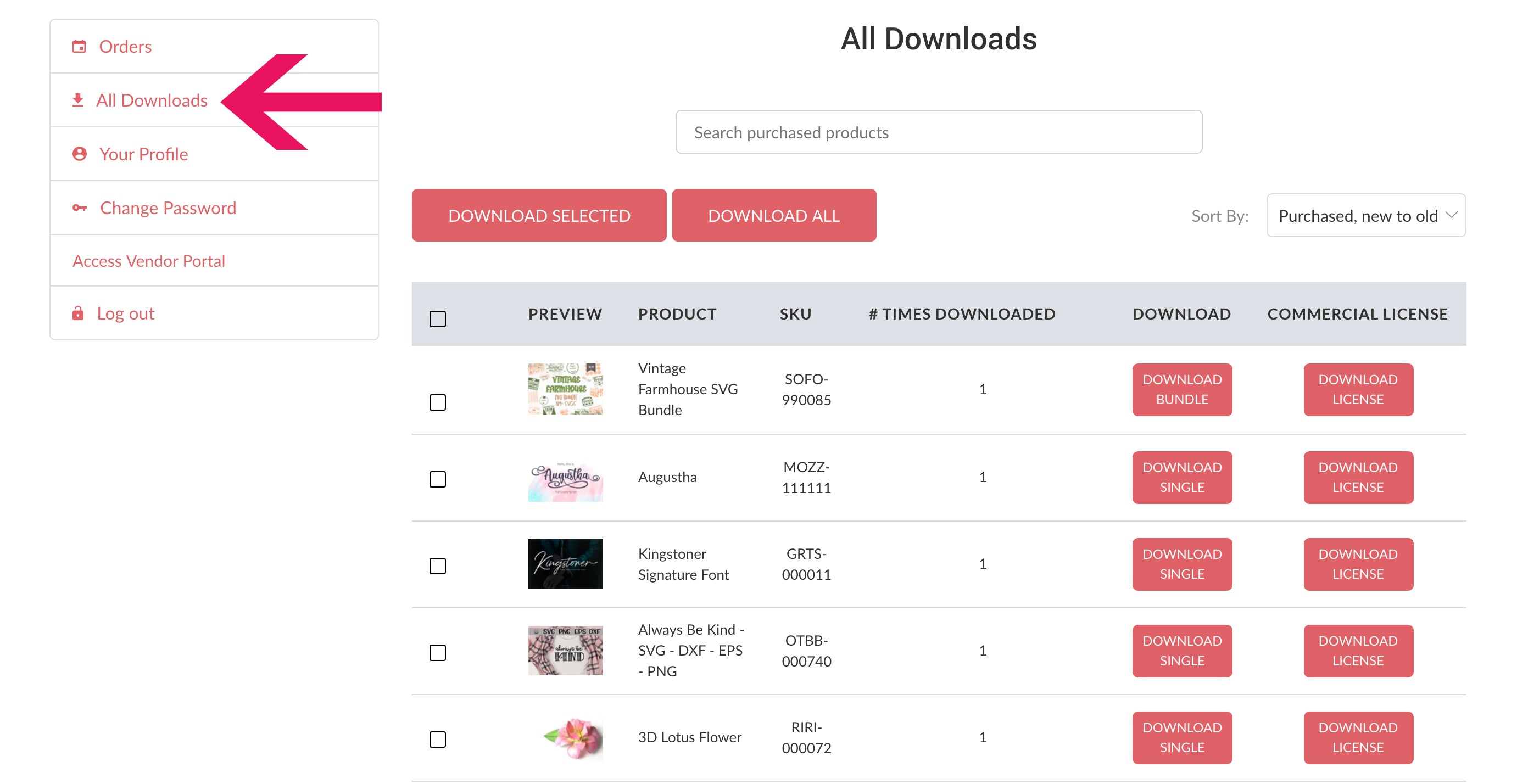Click the Sort By dropdown chevron arrow
This screenshot has width=1517, height=784.
tap(1451, 215)
